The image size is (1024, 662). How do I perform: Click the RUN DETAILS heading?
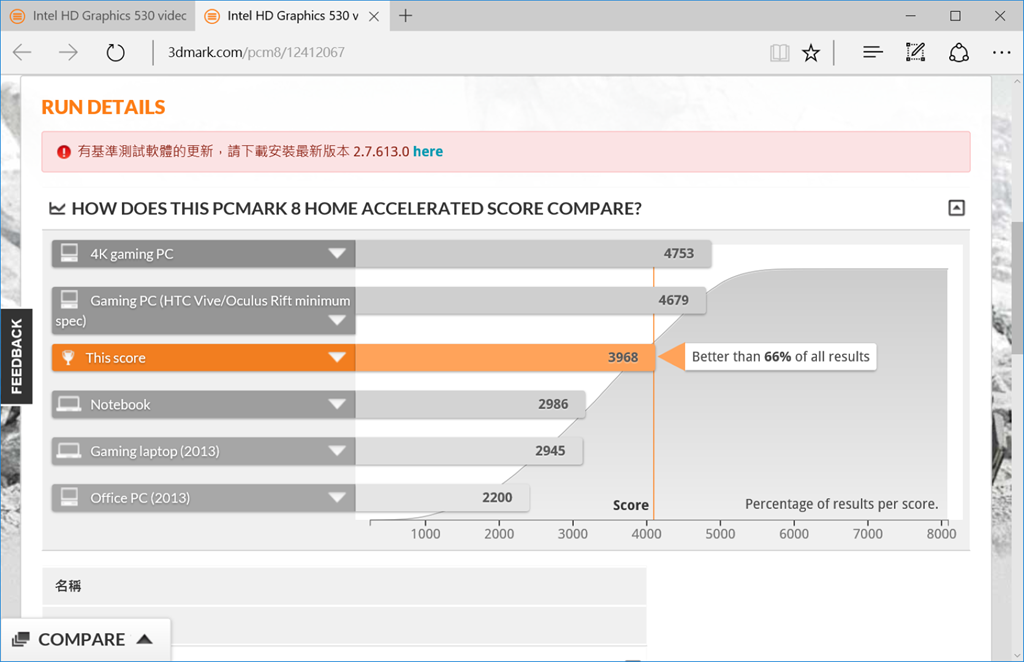[103, 107]
